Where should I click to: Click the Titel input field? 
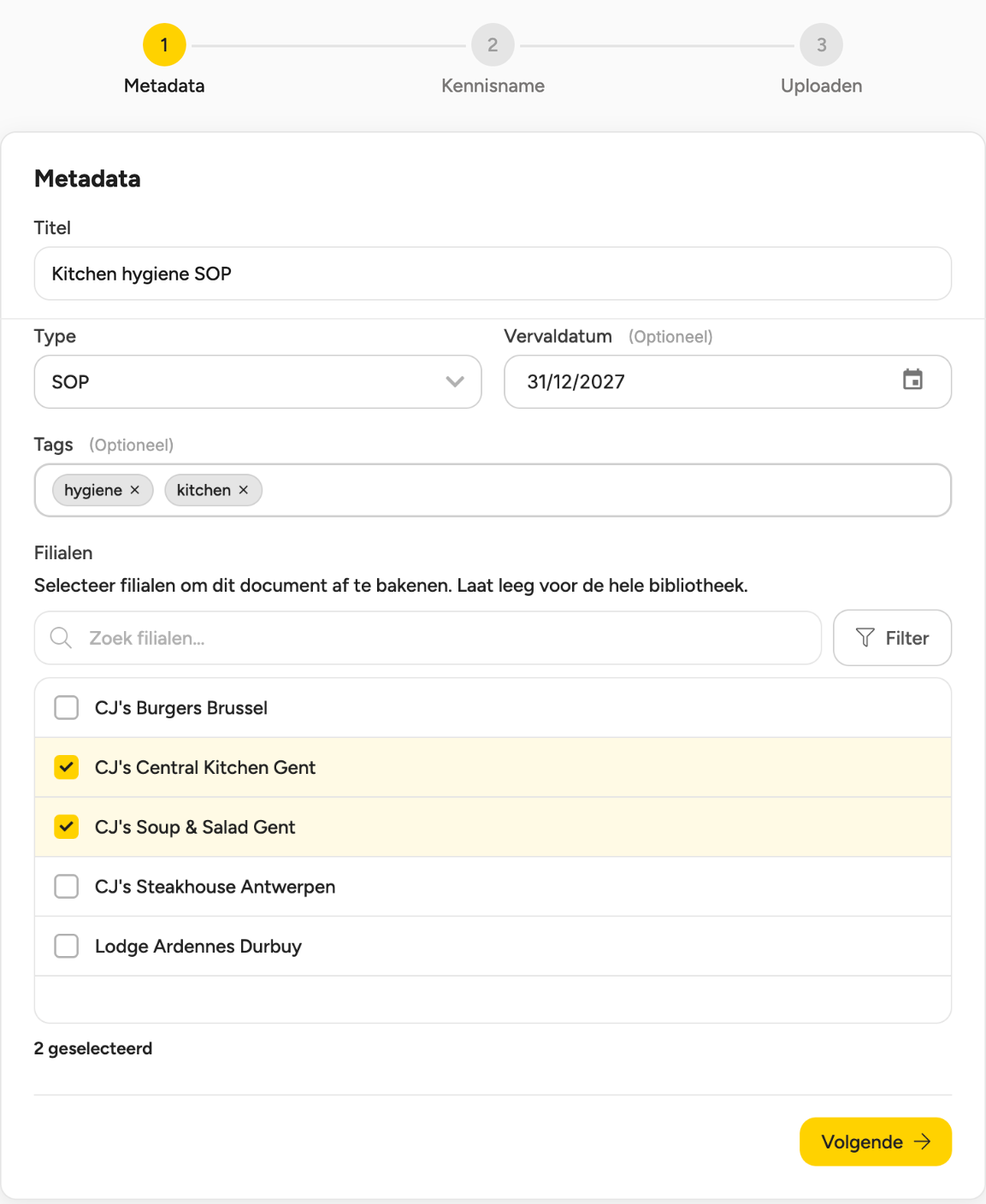493,274
